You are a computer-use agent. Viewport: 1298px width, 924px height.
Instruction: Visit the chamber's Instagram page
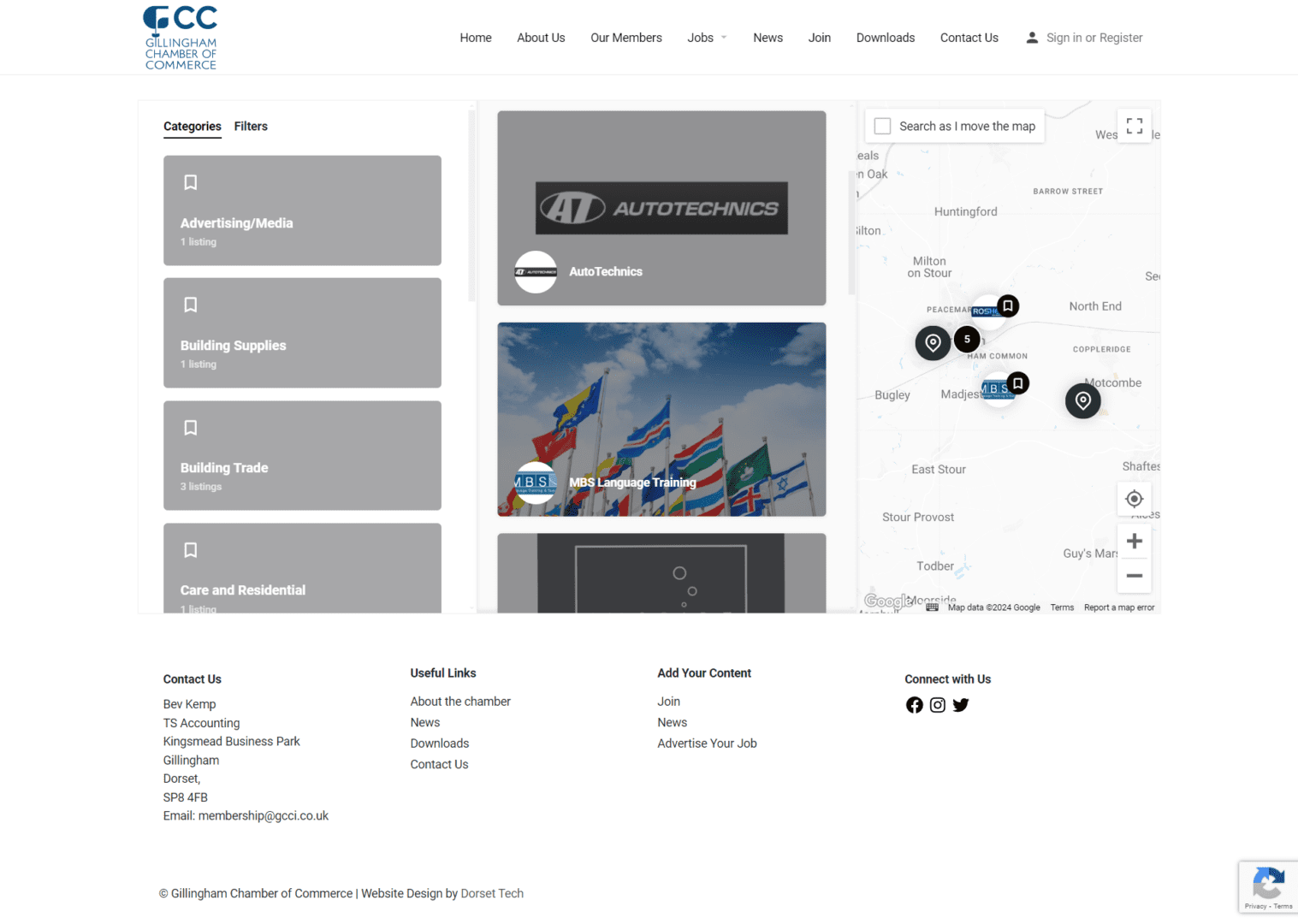coord(938,705)
